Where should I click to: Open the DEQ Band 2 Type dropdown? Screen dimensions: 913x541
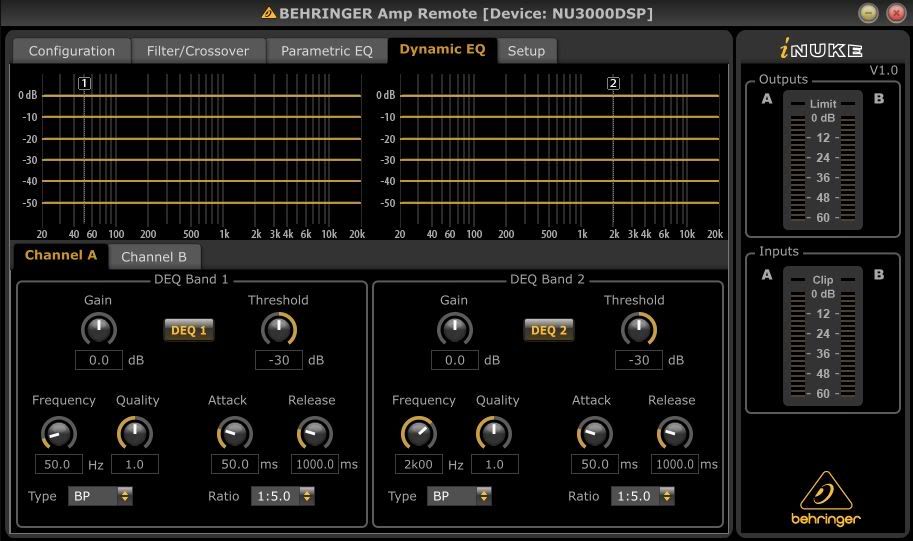(x=459, y=496)
